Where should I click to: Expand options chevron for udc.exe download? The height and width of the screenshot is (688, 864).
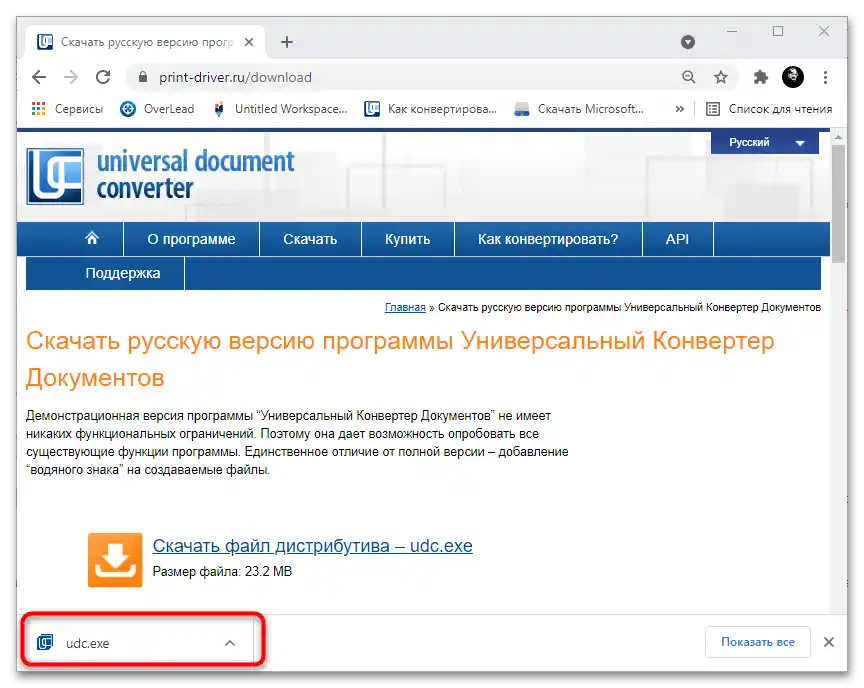pyautogui.click(x=230, y=643)
